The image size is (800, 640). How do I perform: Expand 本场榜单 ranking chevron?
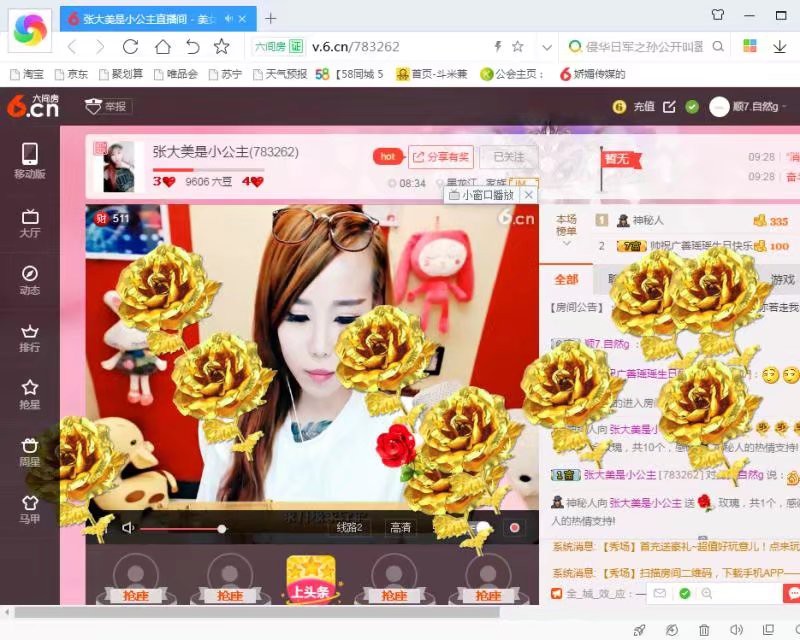566,243
